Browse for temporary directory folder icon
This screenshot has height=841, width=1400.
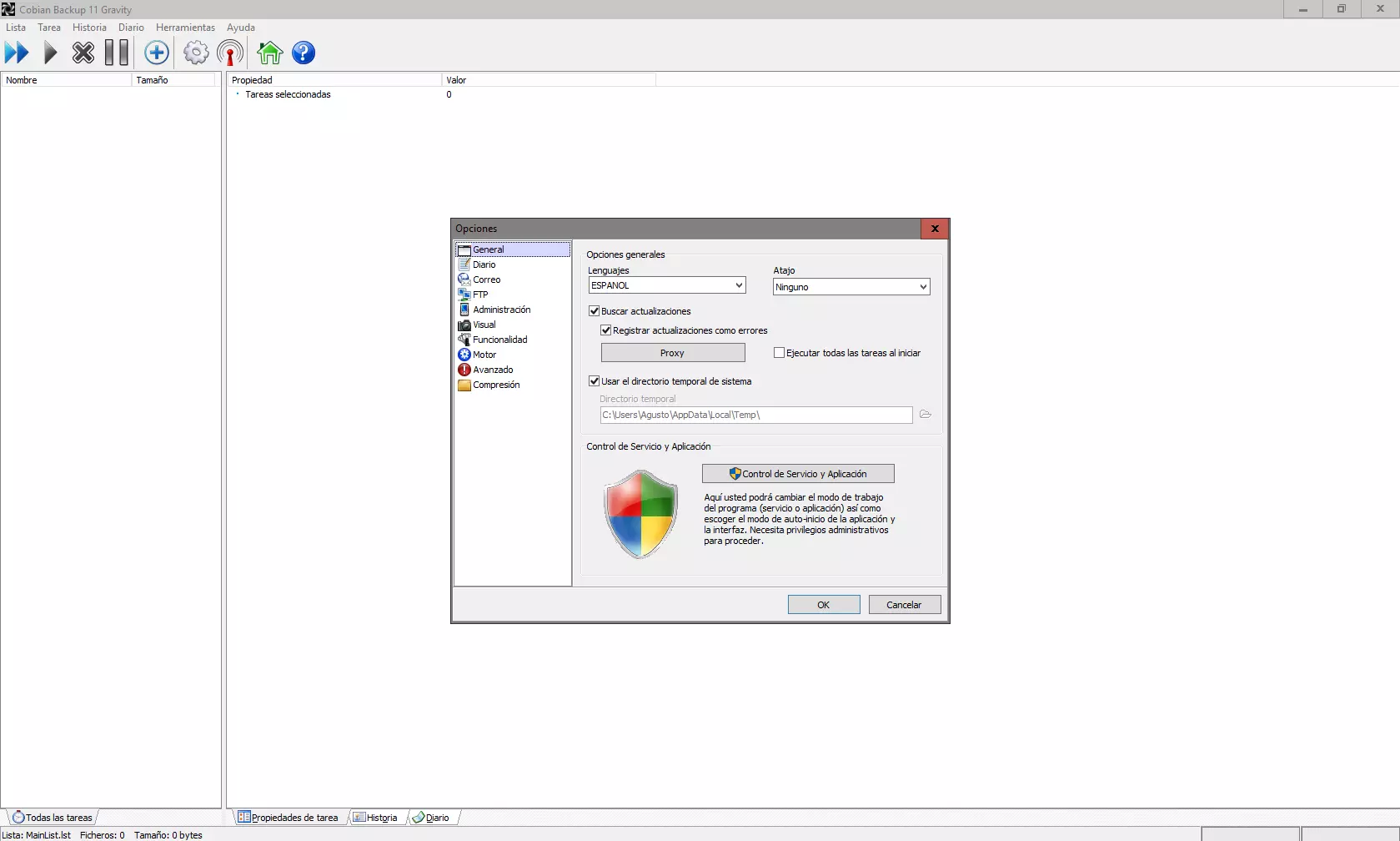(x=925, y=415)
